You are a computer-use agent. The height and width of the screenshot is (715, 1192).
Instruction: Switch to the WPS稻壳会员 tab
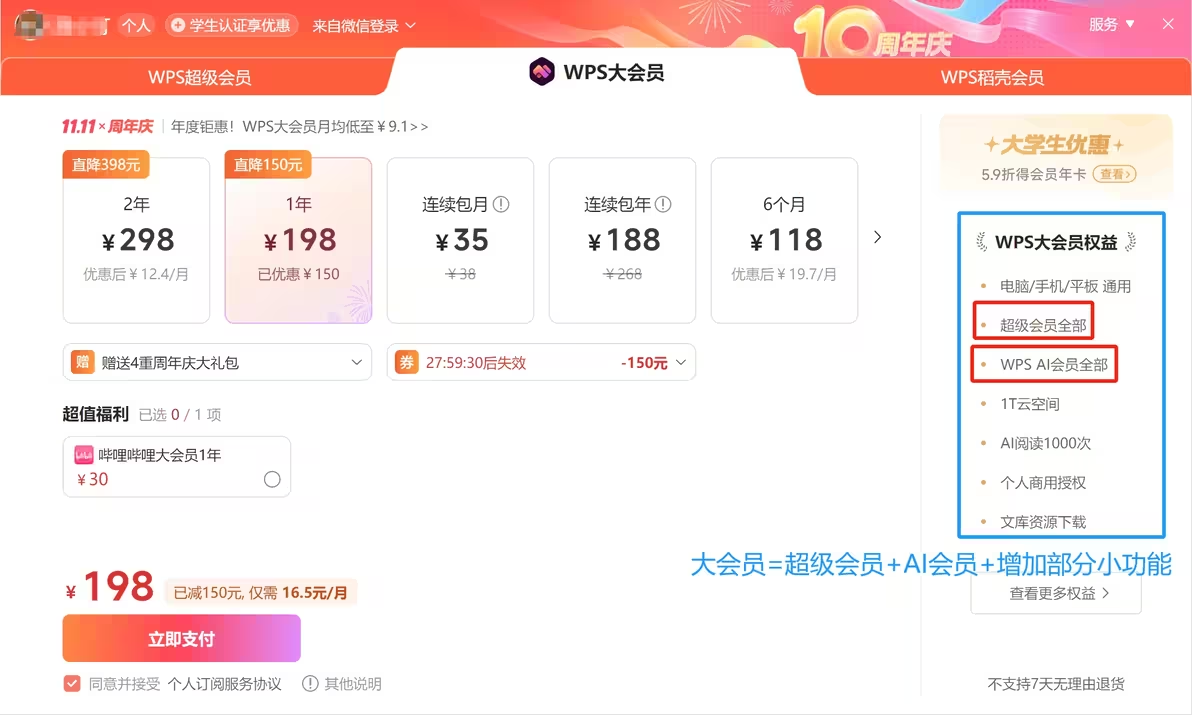(992, 77)
